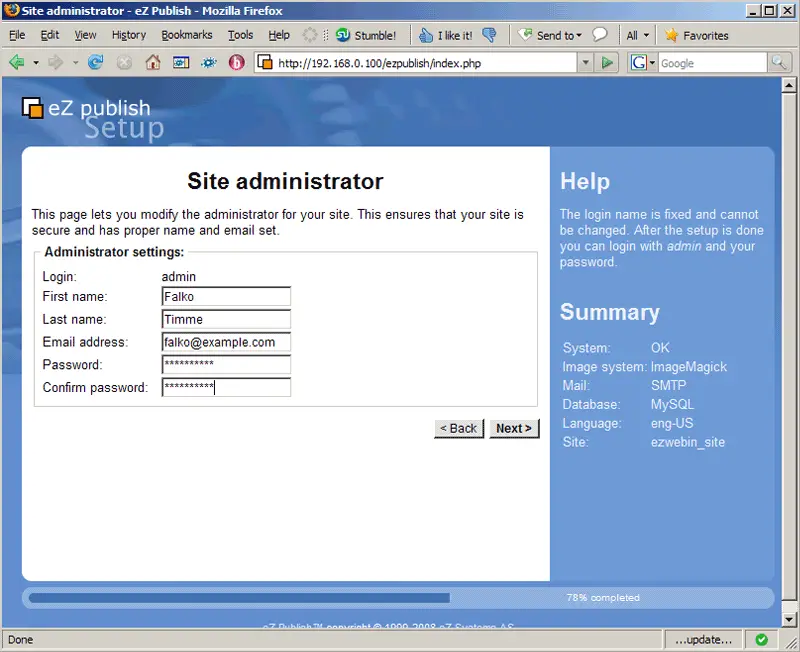Click the URL address bar text

point(379,63)
